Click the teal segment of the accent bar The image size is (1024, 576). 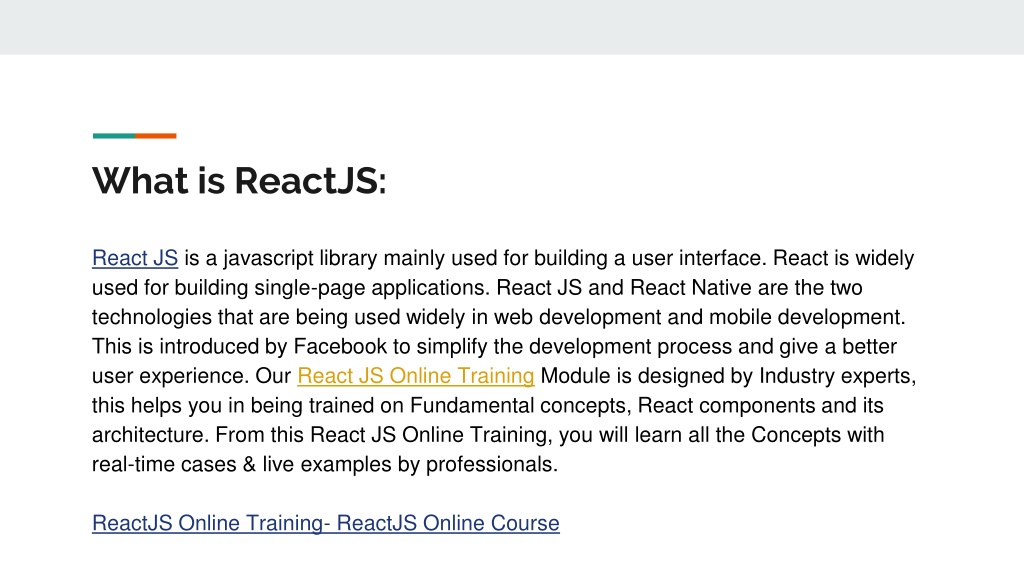click(114, 136)
